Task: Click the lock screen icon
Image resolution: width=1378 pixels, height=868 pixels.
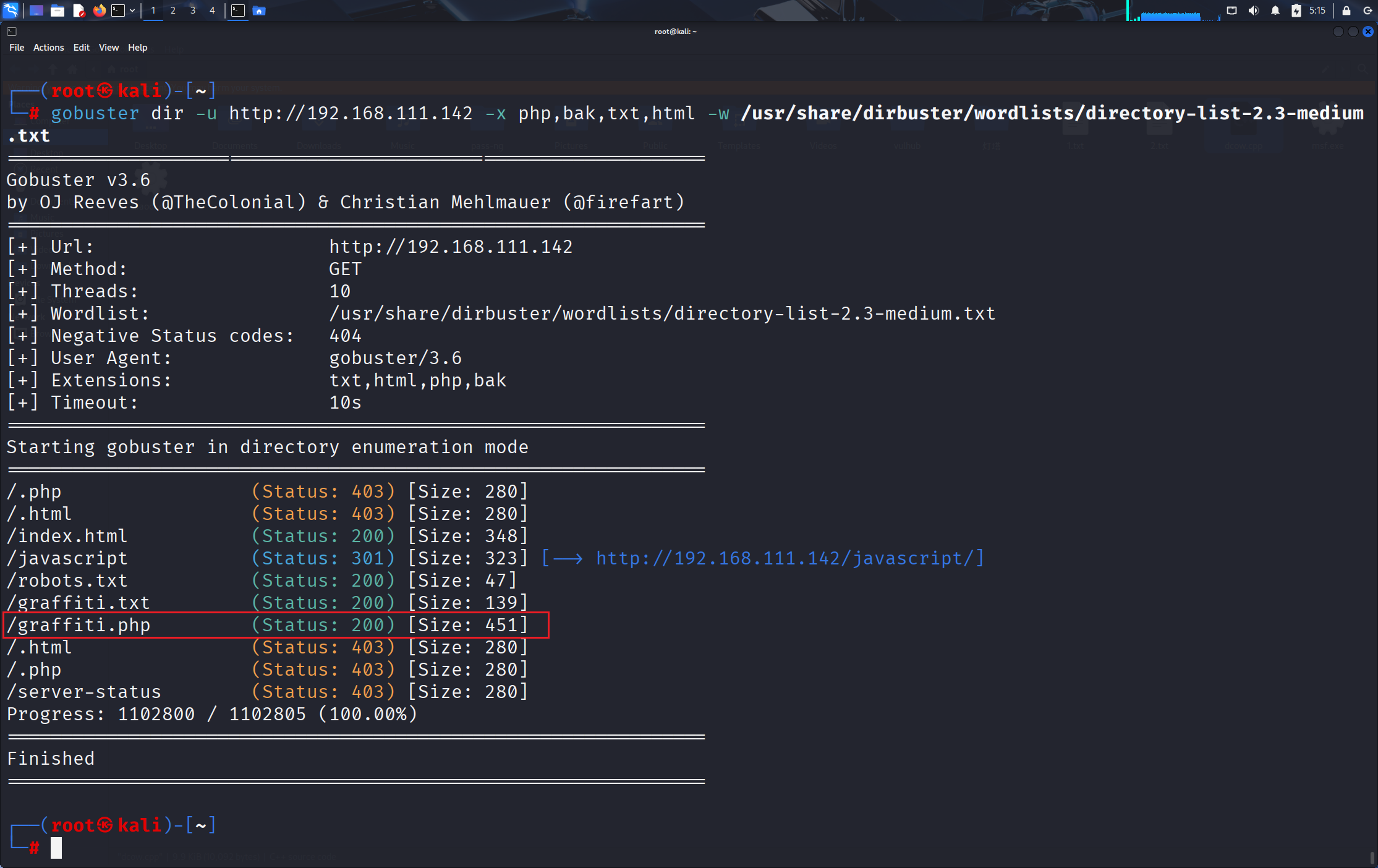Action: pyautogui.click(x=1346, y=11)
